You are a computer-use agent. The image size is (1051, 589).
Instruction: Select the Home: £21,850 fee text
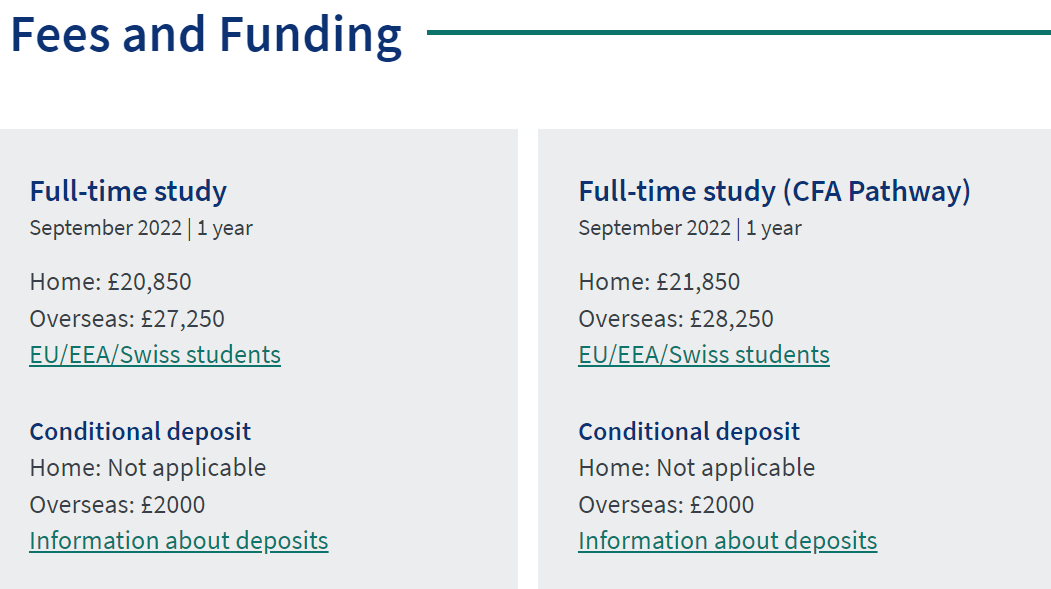pos(659,281)
